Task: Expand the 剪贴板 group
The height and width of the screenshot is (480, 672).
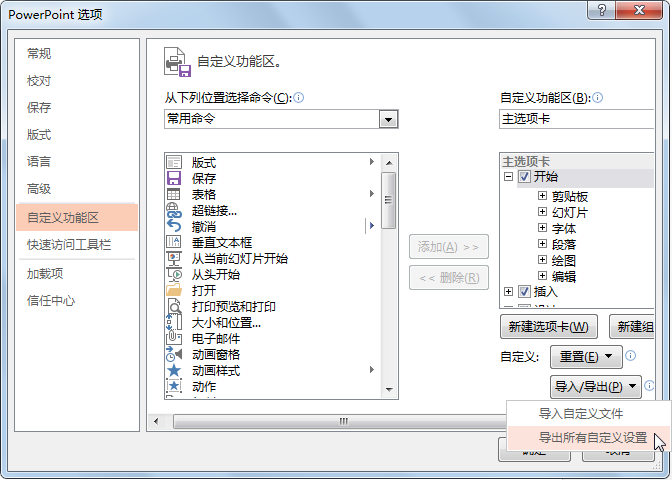Action: click(x=542, y=196)
